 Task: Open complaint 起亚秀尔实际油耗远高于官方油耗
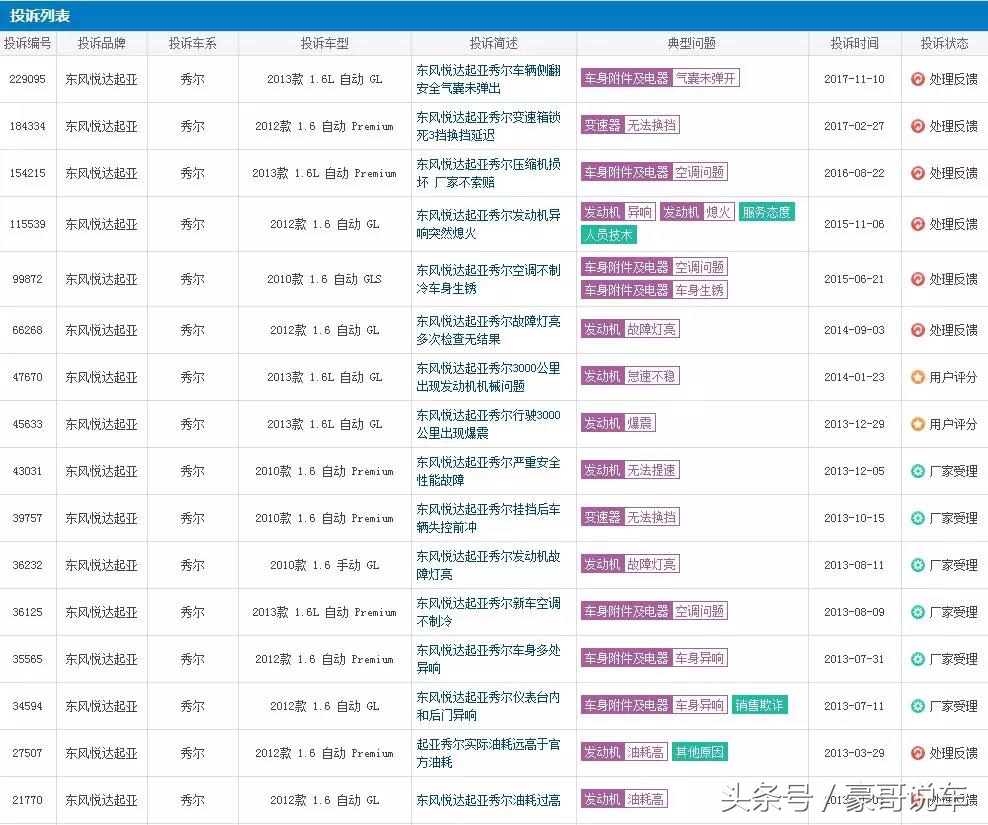click(x=488, y=753)
